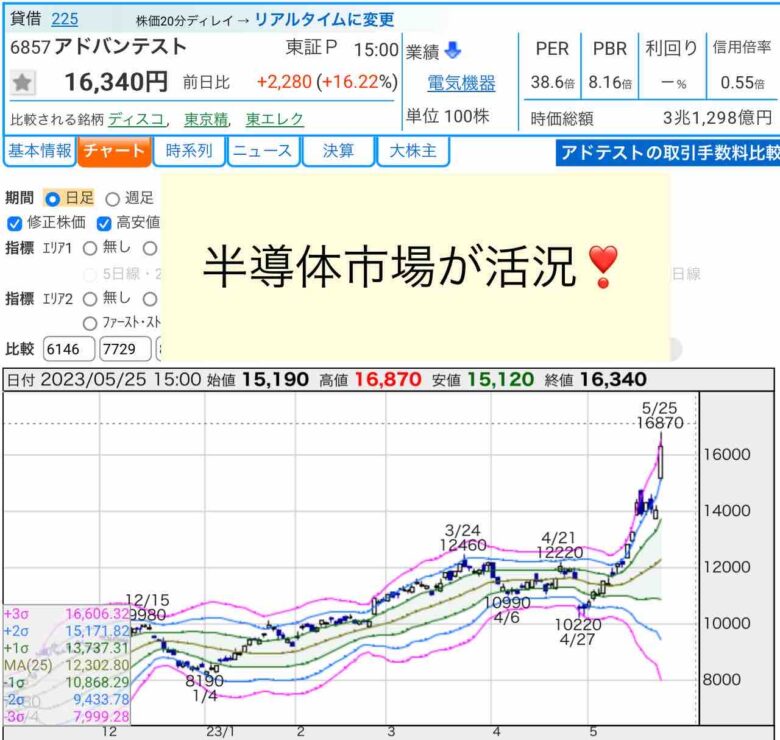The height and width of the screenshot is (740, 780).
Task: Click the PER 38.6倍 value
Action: click(x=552, y=82)
